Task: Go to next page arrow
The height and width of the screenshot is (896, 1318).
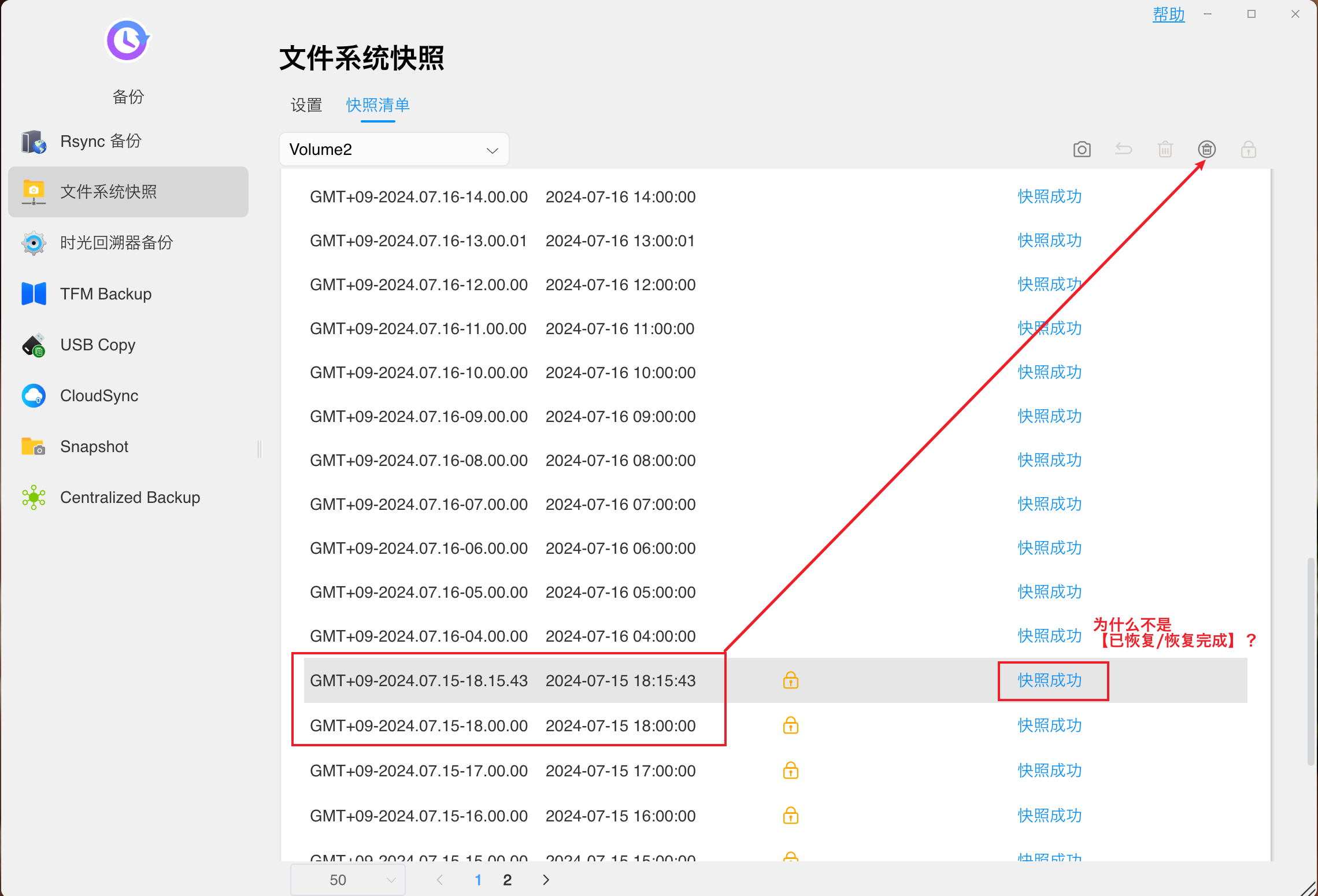Action: coord(546,880)
